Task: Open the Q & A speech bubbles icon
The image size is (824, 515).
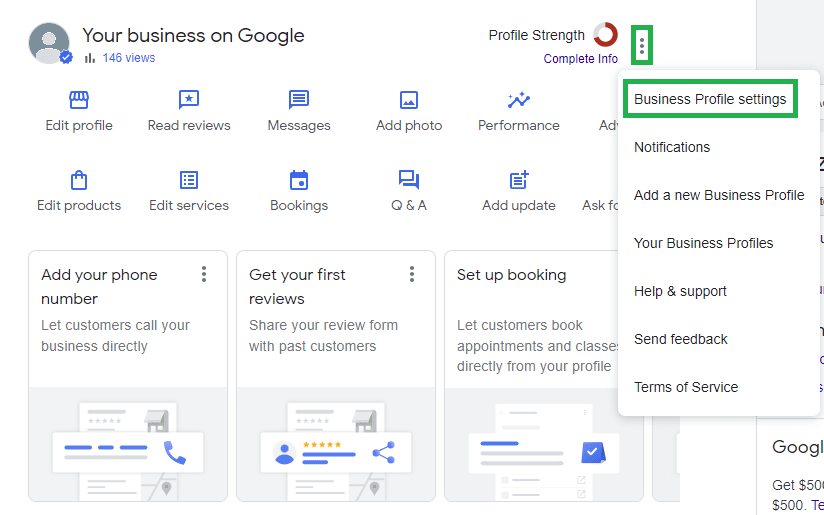Action: click(408, 180)
